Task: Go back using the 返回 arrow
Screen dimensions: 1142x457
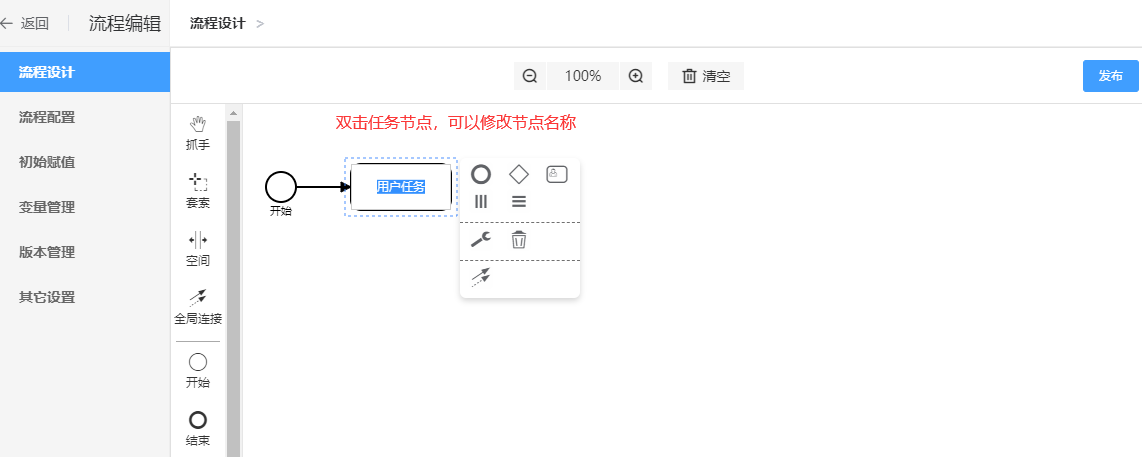Action: [x=7, y=23]
